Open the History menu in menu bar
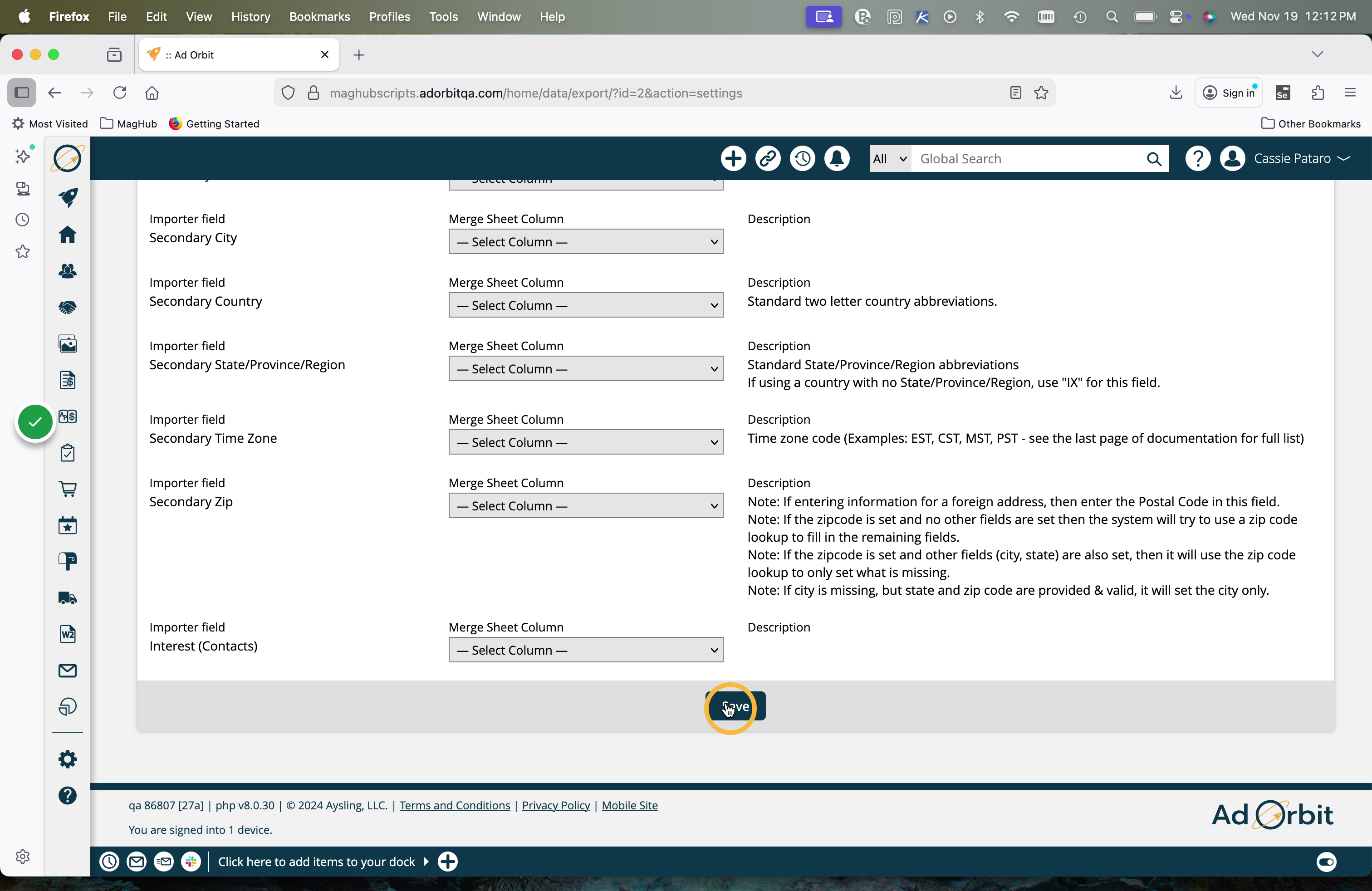The width and height of the screenshot is (1372, 891). pos(250,17)
